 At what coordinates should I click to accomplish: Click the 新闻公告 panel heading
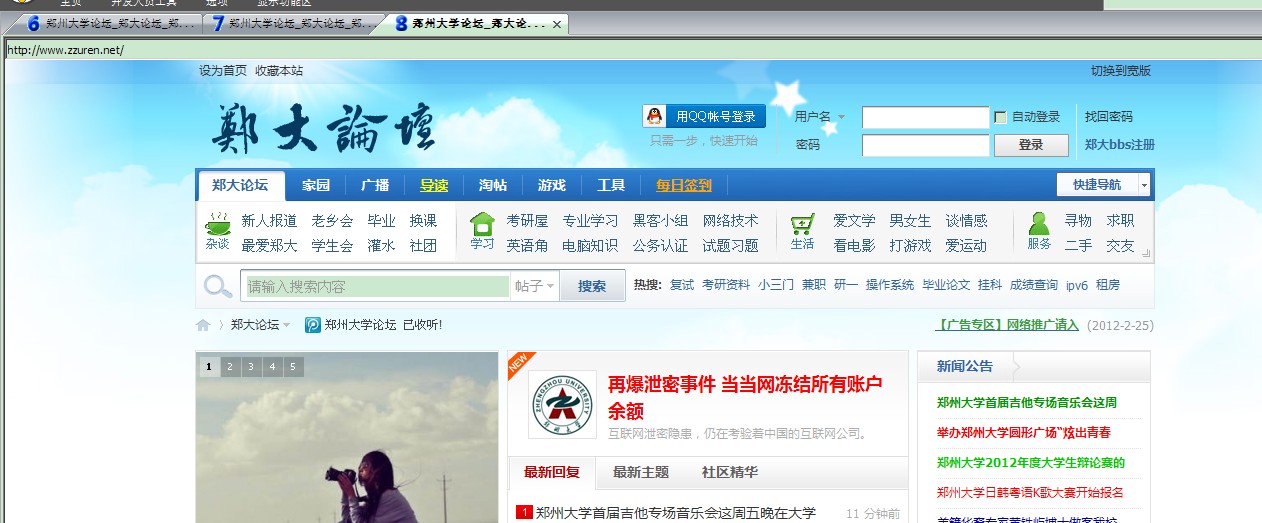(x=965, y=367)
